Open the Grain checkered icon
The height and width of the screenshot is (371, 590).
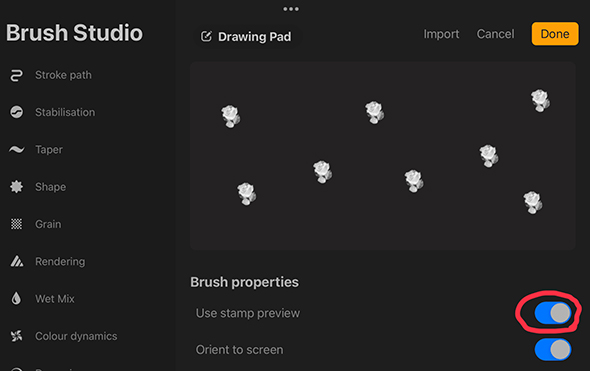click(x=16, y=224)
